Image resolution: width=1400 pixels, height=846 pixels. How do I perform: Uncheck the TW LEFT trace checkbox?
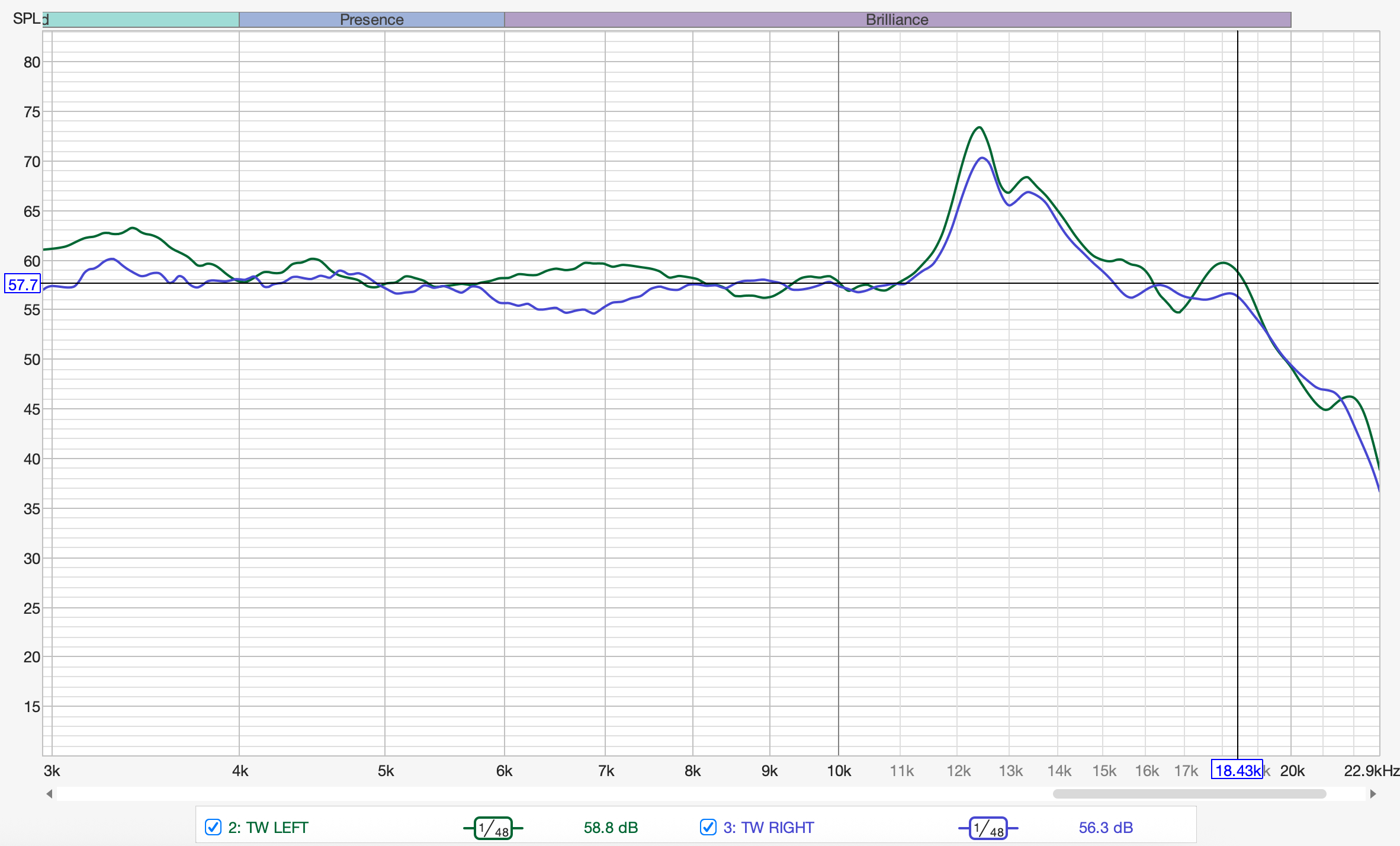213,827
